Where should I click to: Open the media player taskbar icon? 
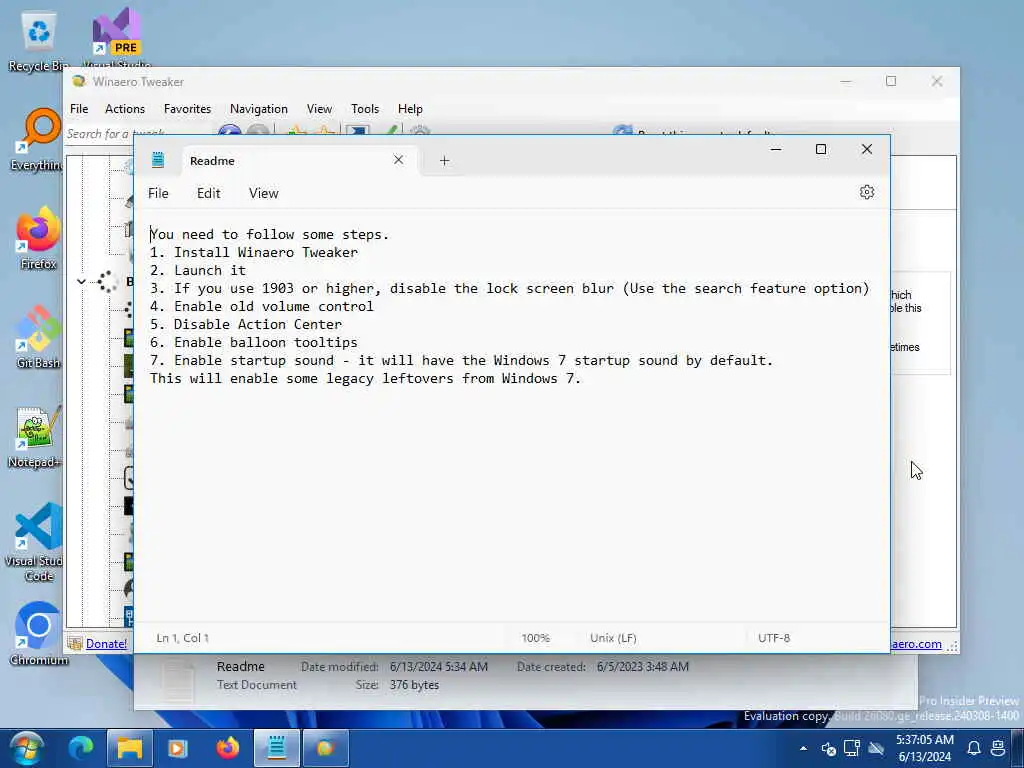tap(178, 748)
